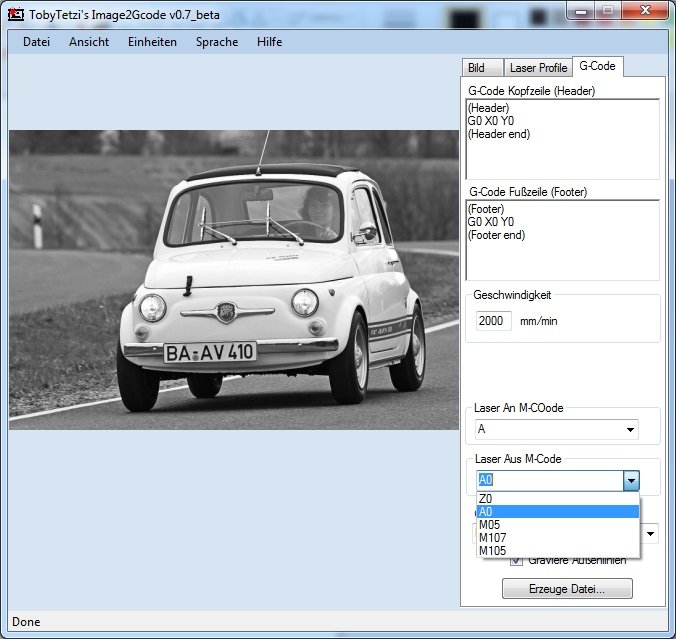Viewport: 676px width, 639px height.
Task: Click the Erzeuge Datei... button
Action: [x=567, y=588]
